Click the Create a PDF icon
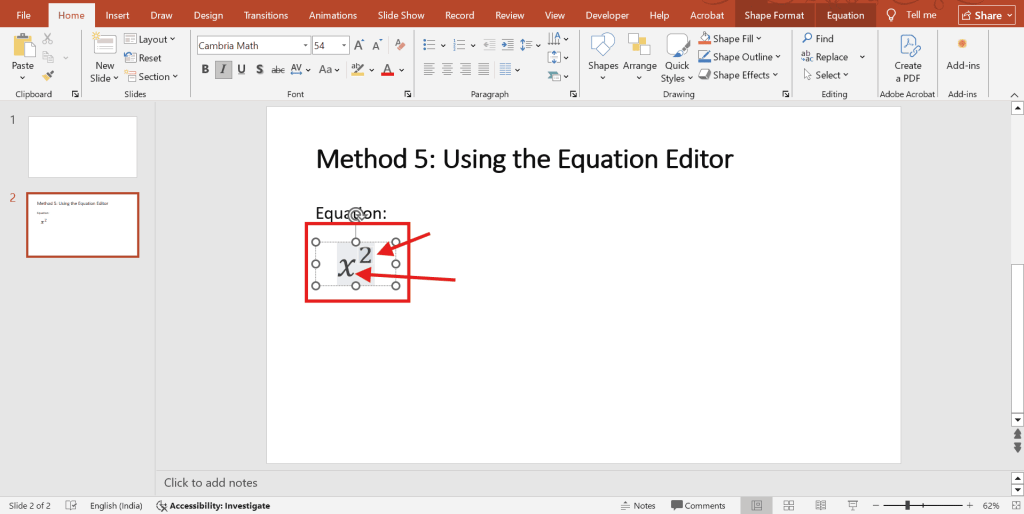The height and width of the screenshot is (514, 1024). coord(908,57)
